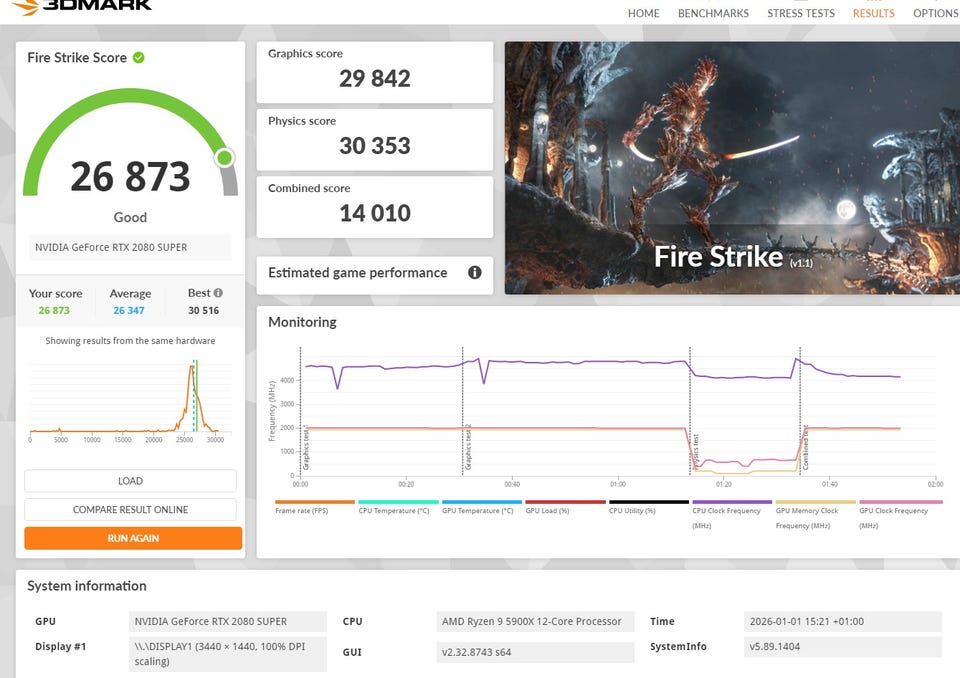Click the green validated checkmark icon
960x678 pixels.
coord(139,58)
